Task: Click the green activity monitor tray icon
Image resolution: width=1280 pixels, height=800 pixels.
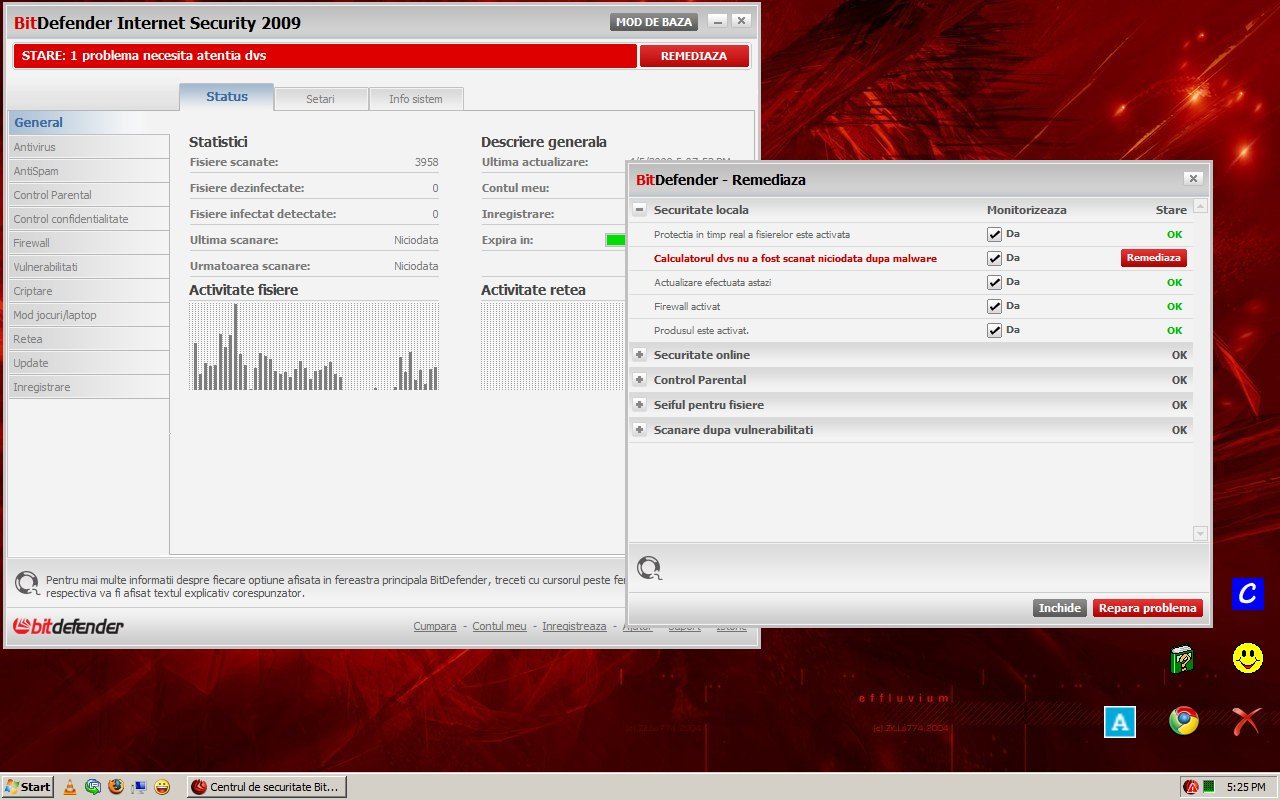Action: [1208, 787]
